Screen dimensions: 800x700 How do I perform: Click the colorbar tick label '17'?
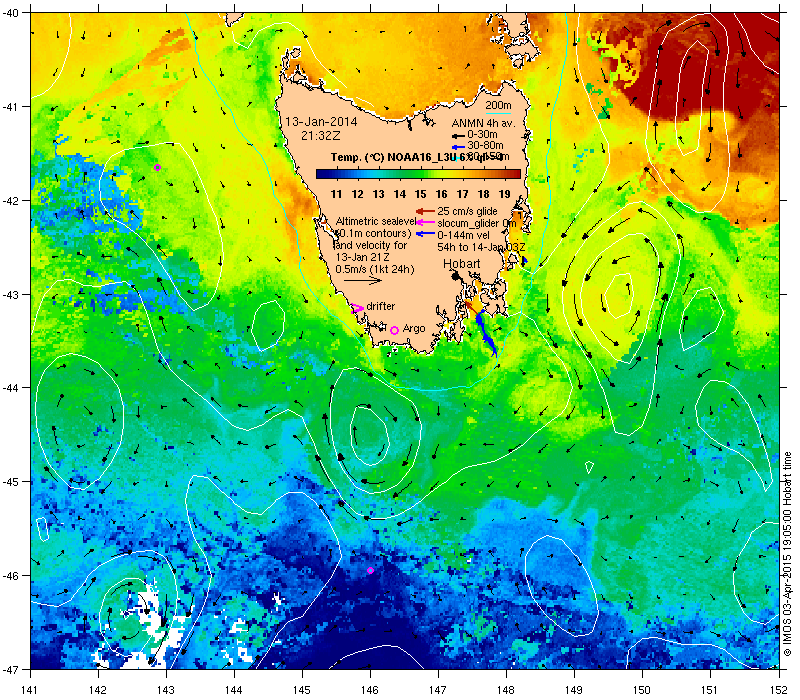[x=463, y=194]
